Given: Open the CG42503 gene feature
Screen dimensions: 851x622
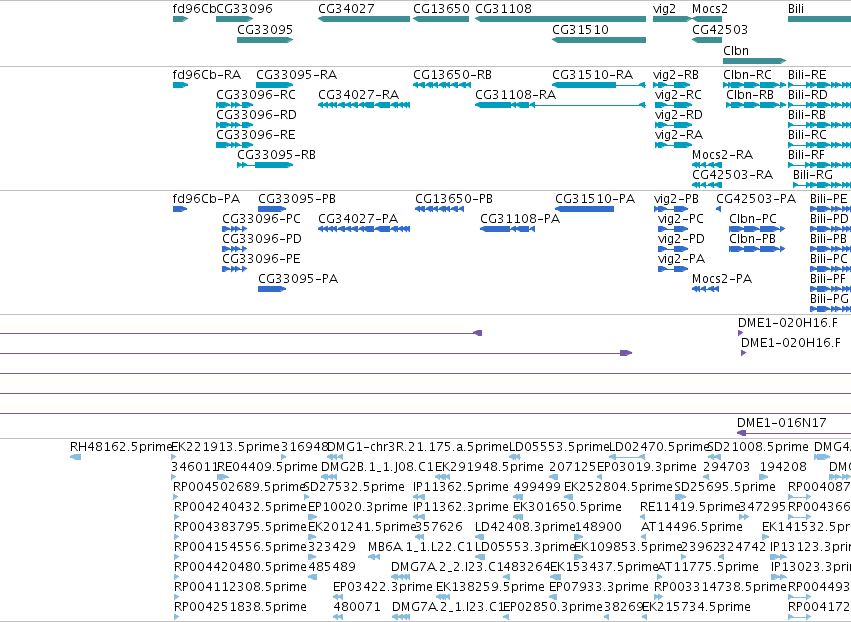Looking at the screenshot, I should pos(707,40).
